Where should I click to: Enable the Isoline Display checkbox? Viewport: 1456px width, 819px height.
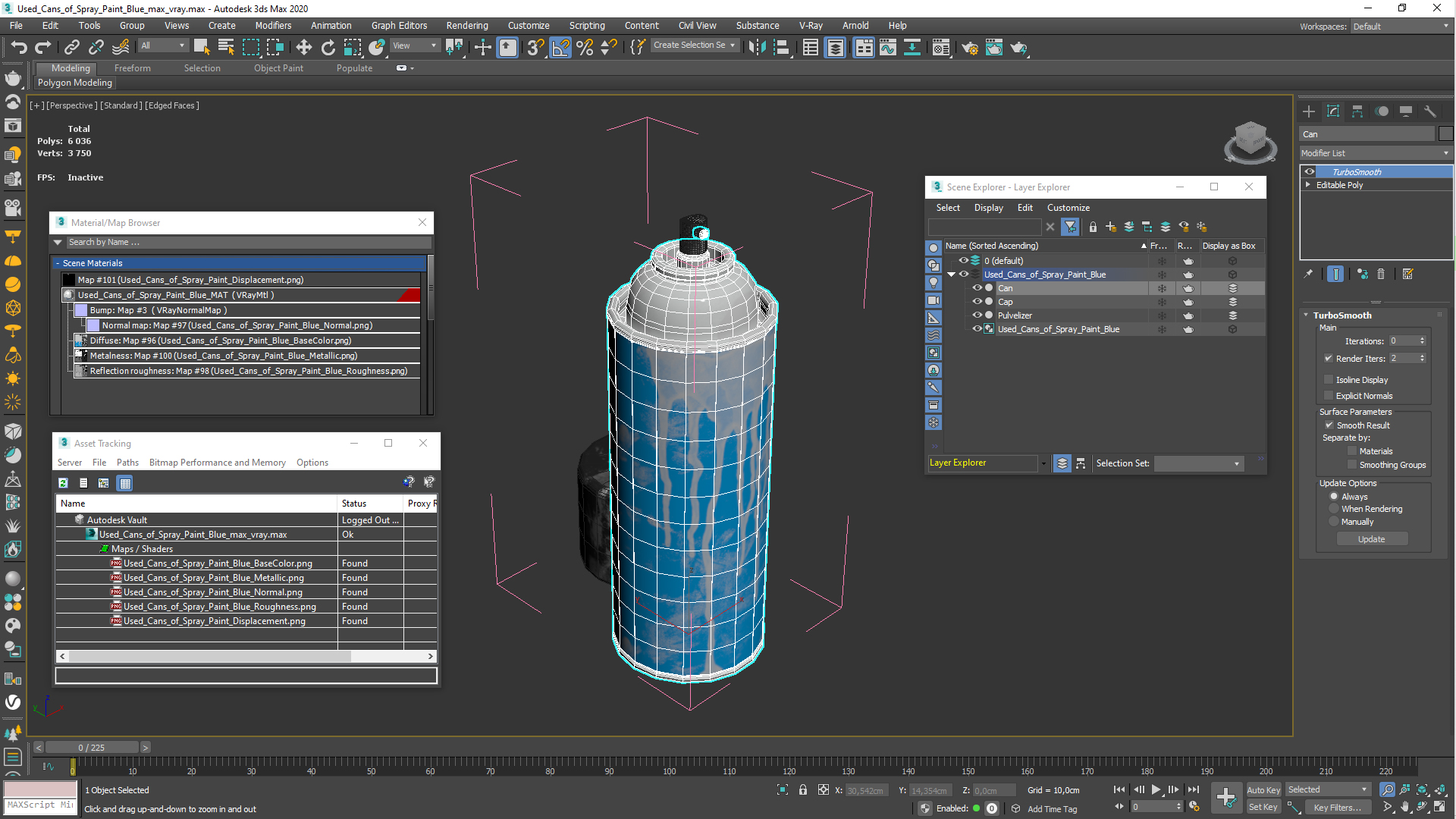coord(1329,380)
